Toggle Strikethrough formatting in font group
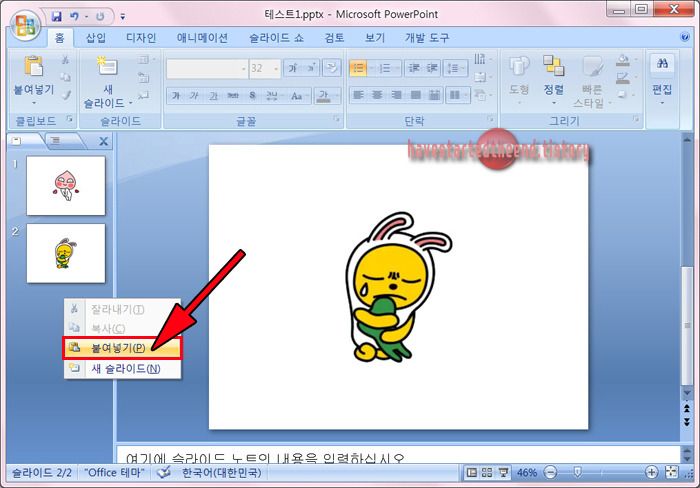 tap(233, 96)
